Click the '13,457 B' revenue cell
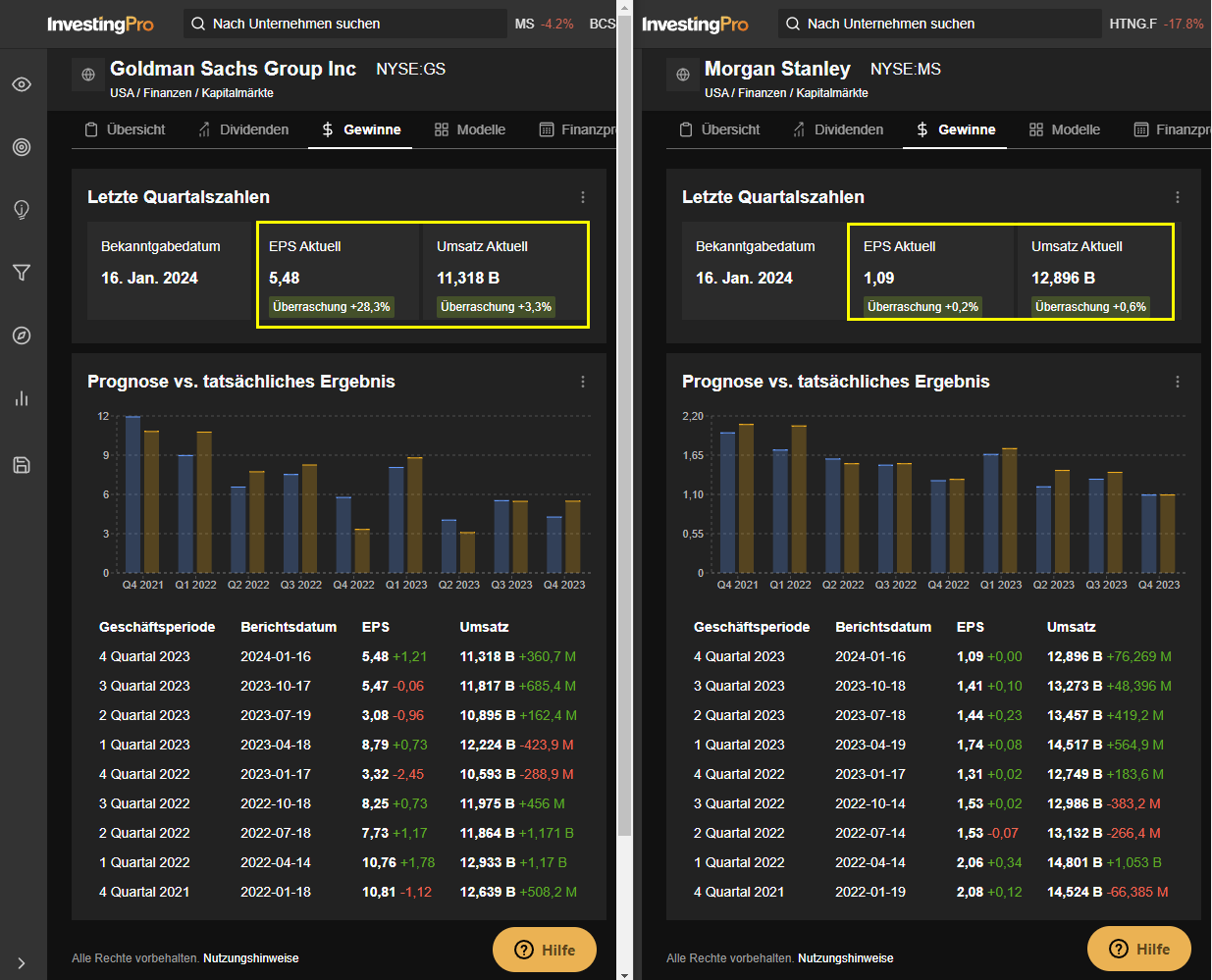 [1075, 715]
